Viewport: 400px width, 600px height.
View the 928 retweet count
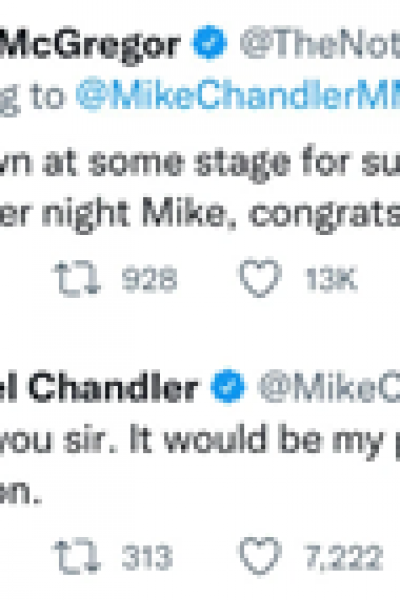tap(150, 279)
